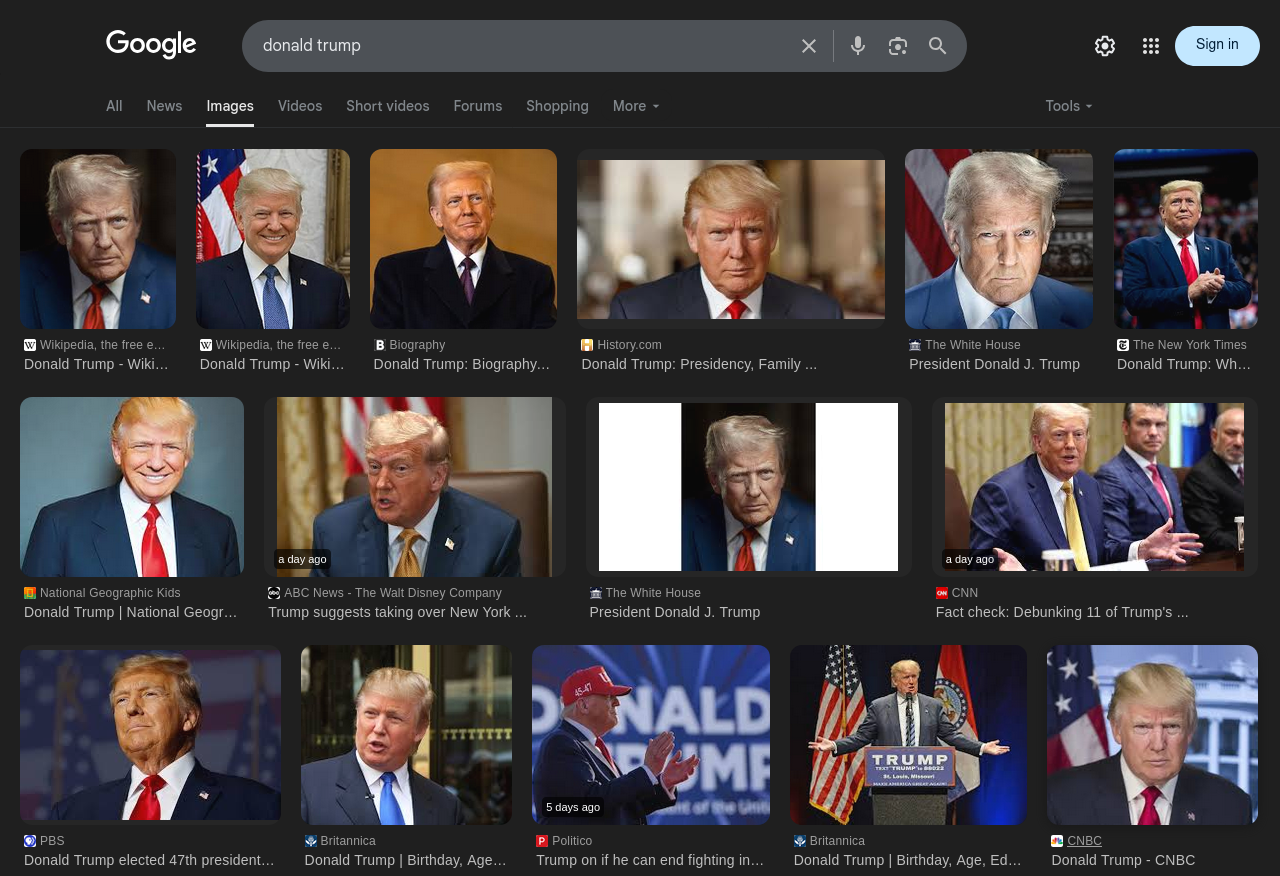Screen dimensions: 1280x876
Task: Click the CNN favicon
Action: (x=942, y=593)
